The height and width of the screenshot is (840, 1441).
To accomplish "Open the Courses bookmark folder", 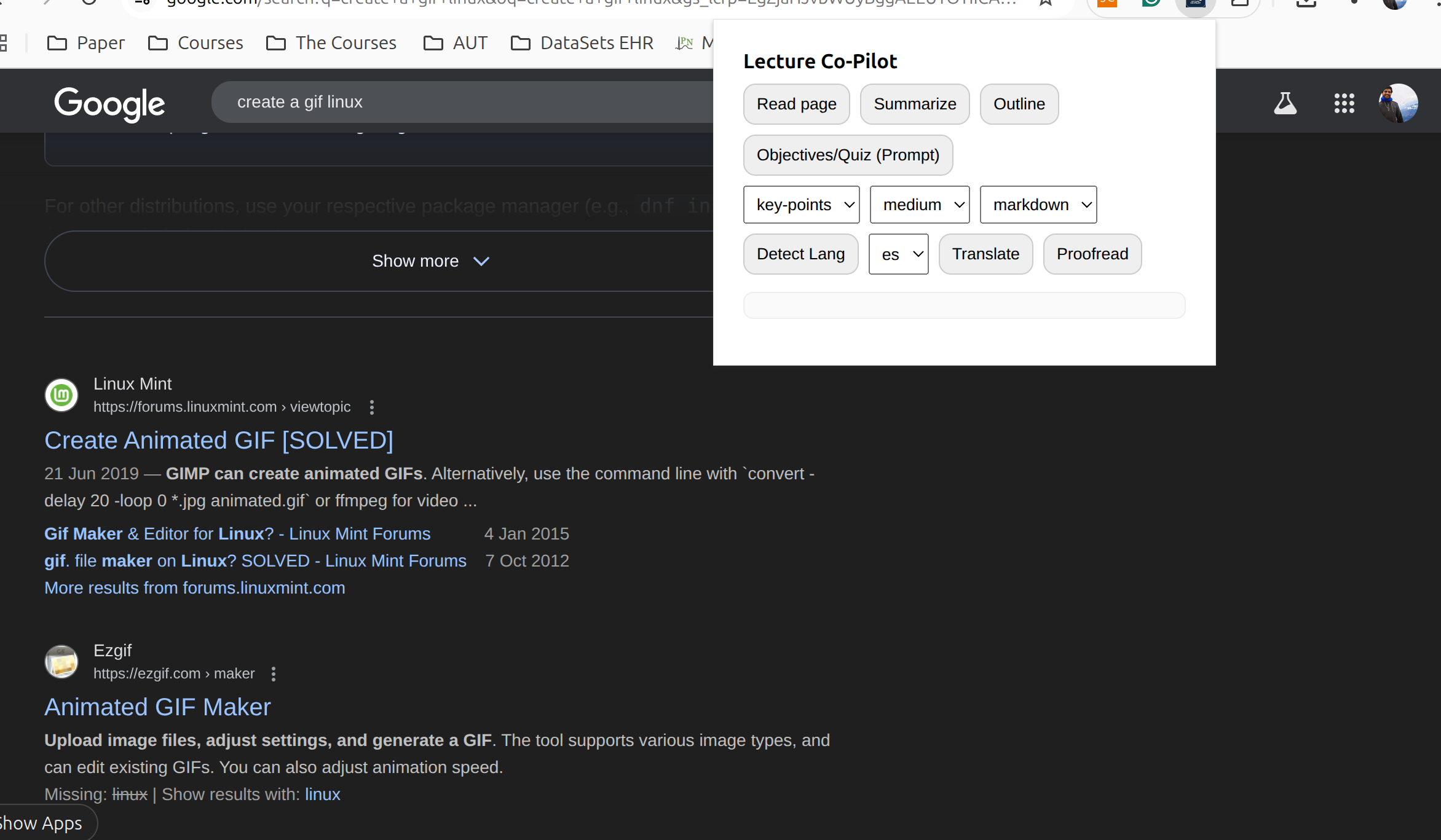I will (196, 43).
